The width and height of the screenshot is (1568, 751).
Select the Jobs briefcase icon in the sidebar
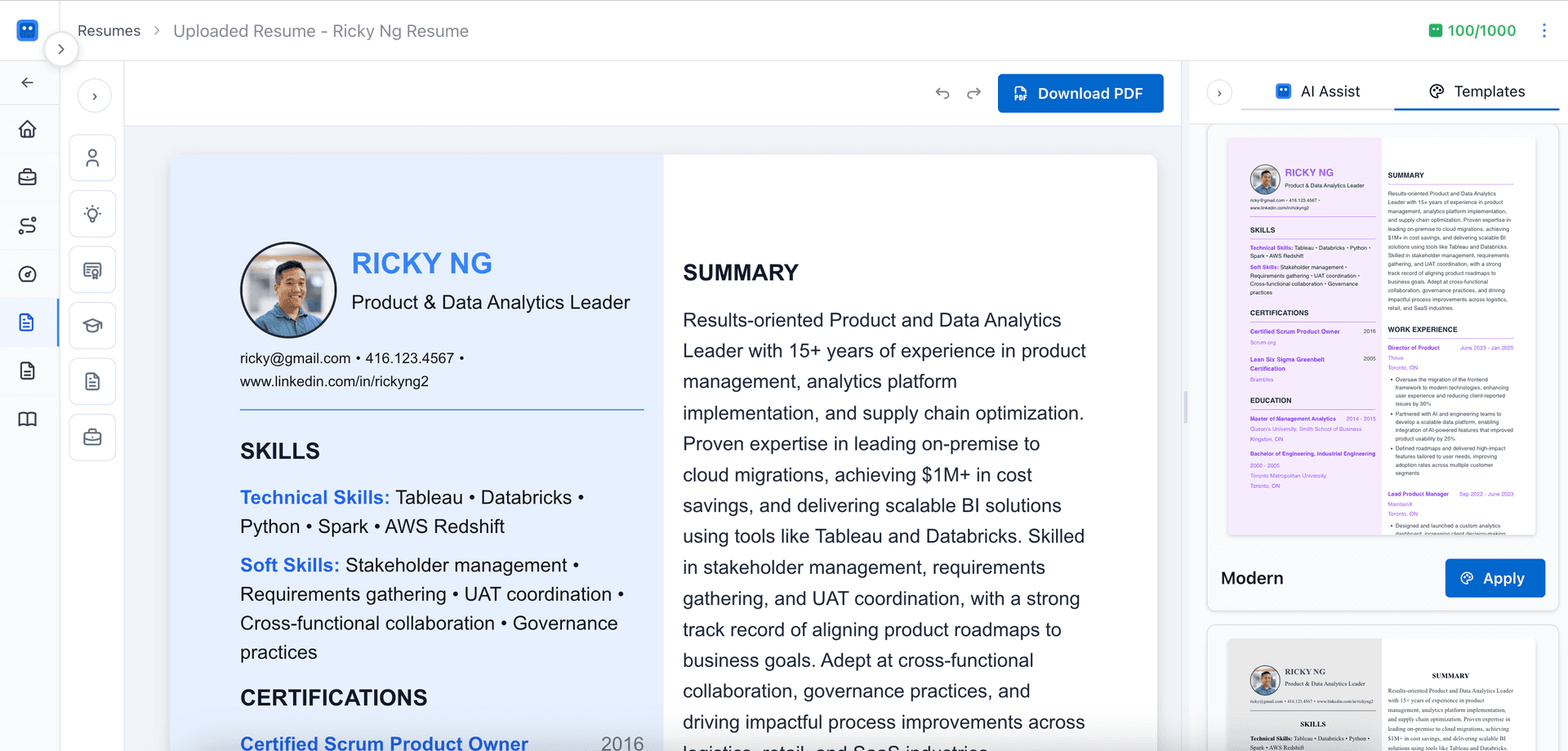[28, 177]
